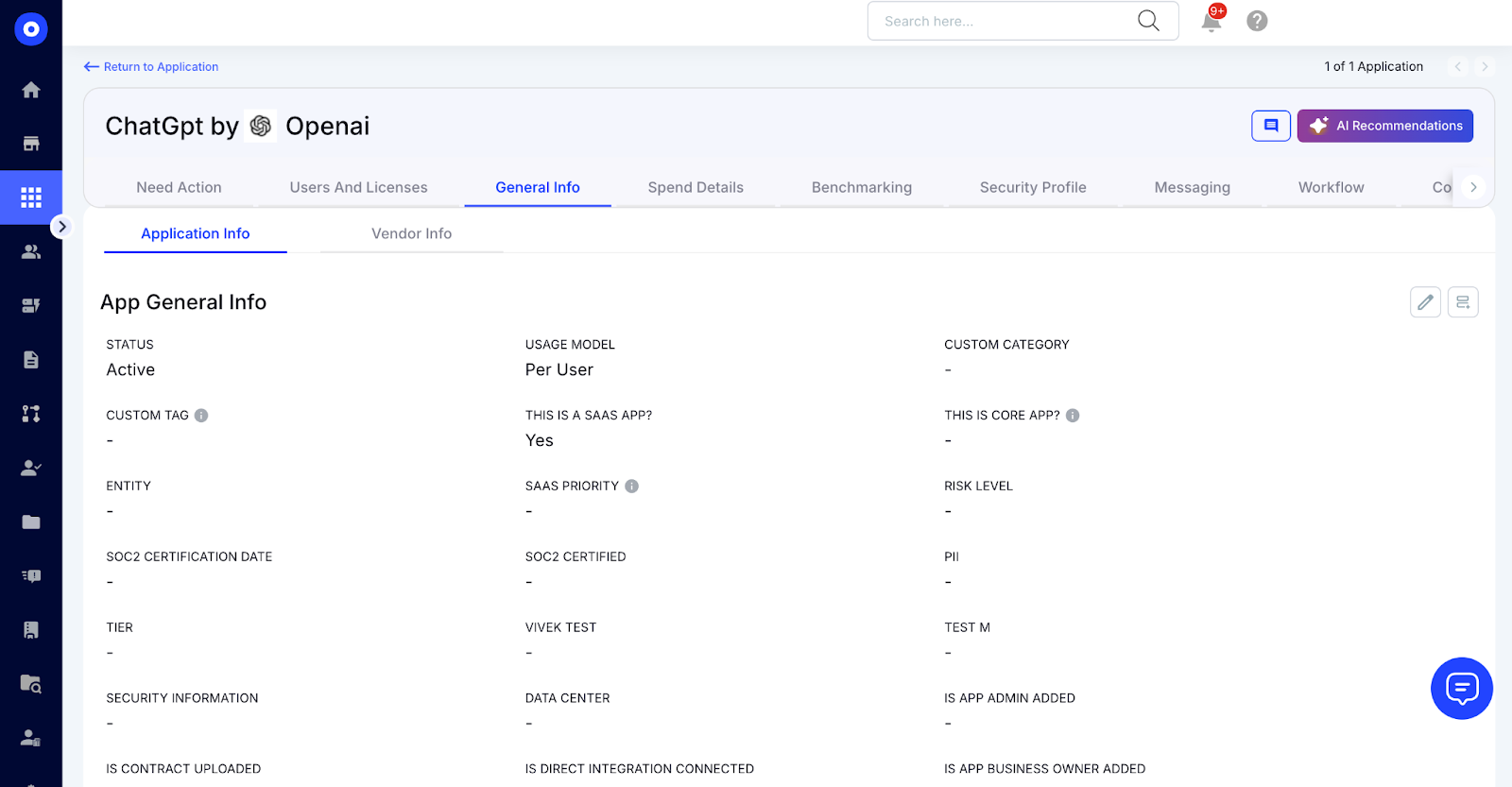
Task: Open the license card-with-check icon in sidebar
Action: pyautogui.click(x=31, y=305)
